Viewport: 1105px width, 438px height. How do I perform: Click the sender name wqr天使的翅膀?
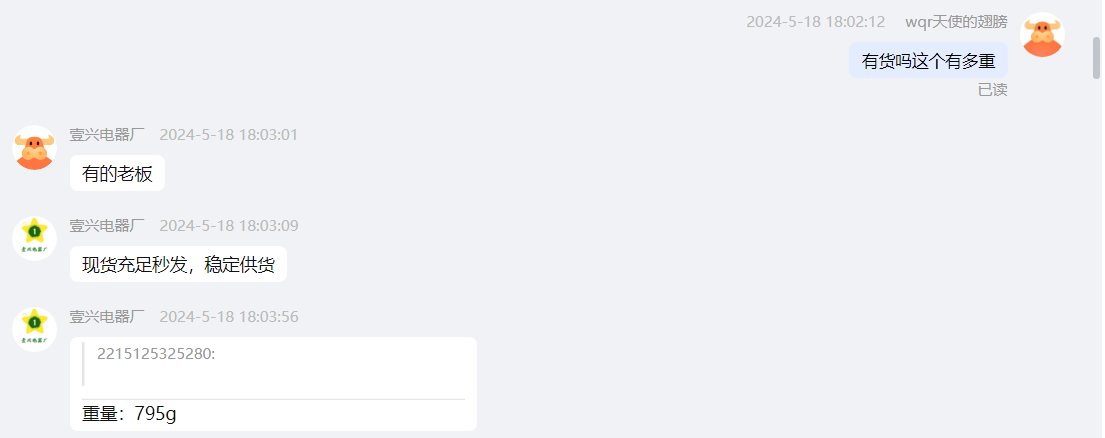[x=956, y=22]
